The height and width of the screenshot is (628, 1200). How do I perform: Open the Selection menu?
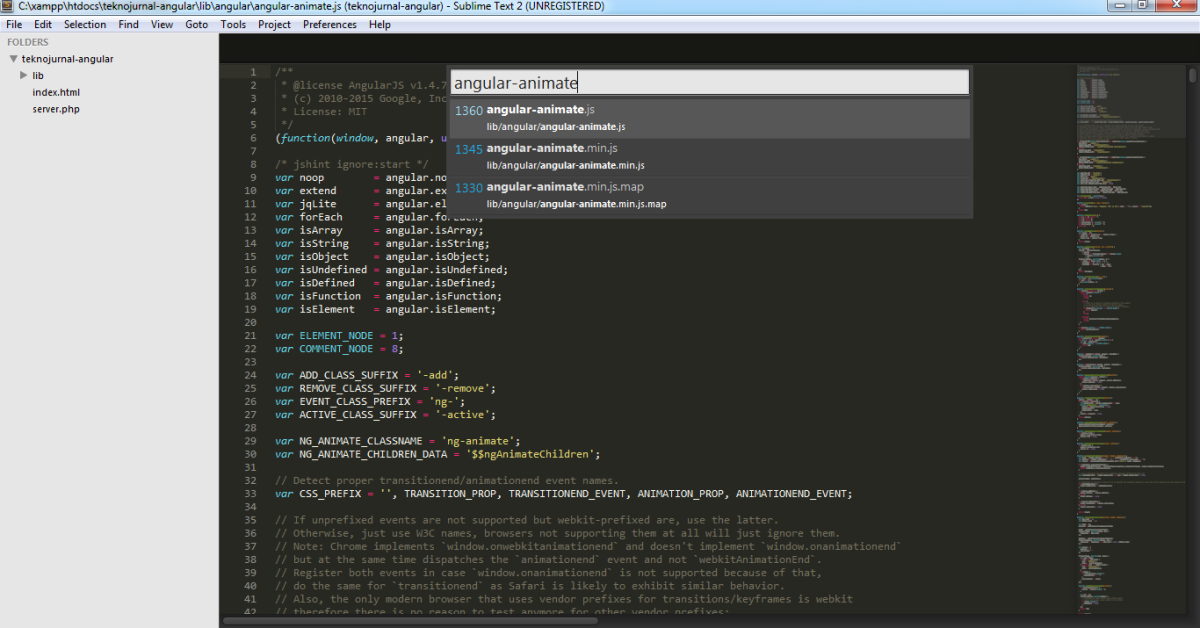click(x=84, y=24)
